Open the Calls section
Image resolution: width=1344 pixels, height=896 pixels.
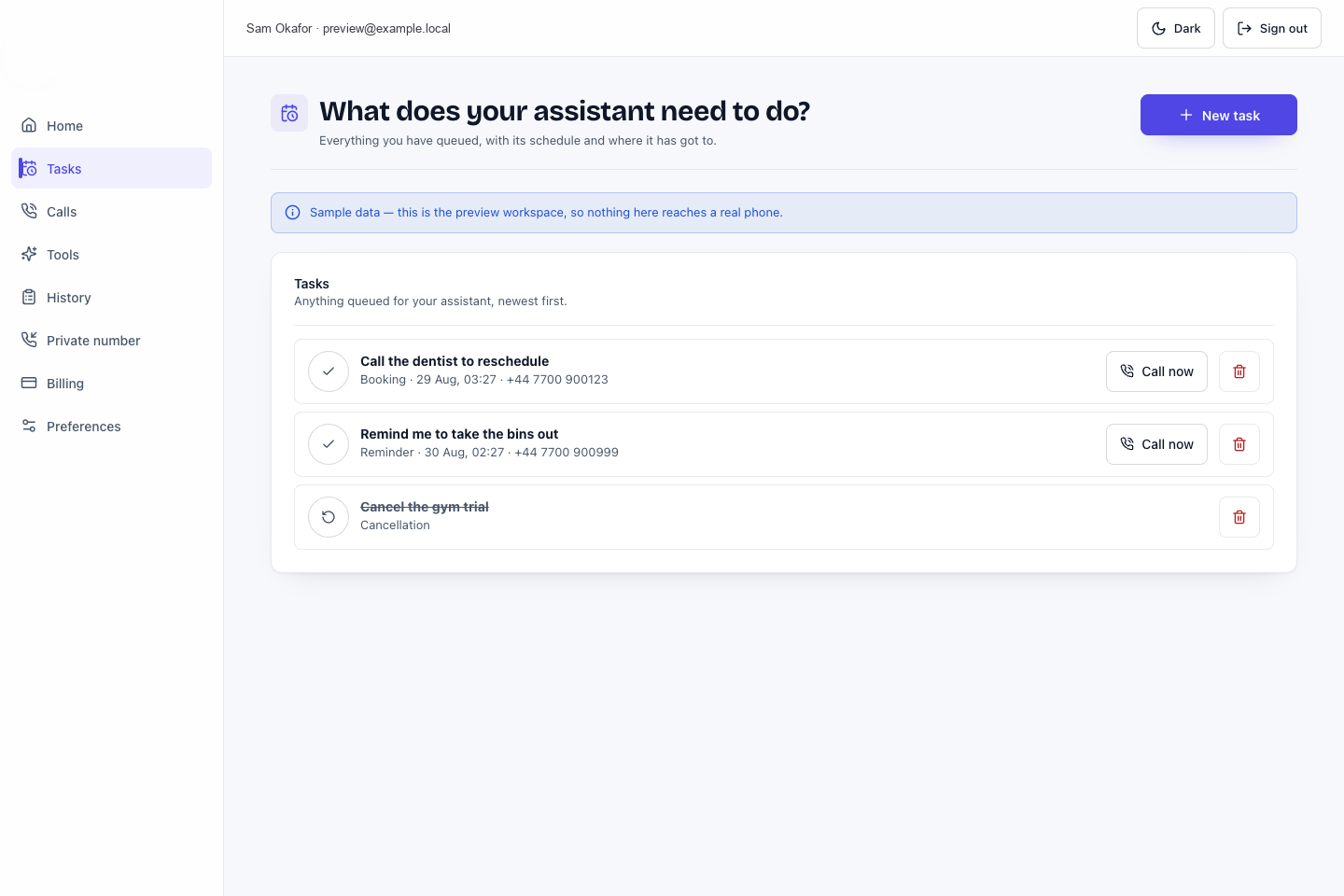coord(111,212)
